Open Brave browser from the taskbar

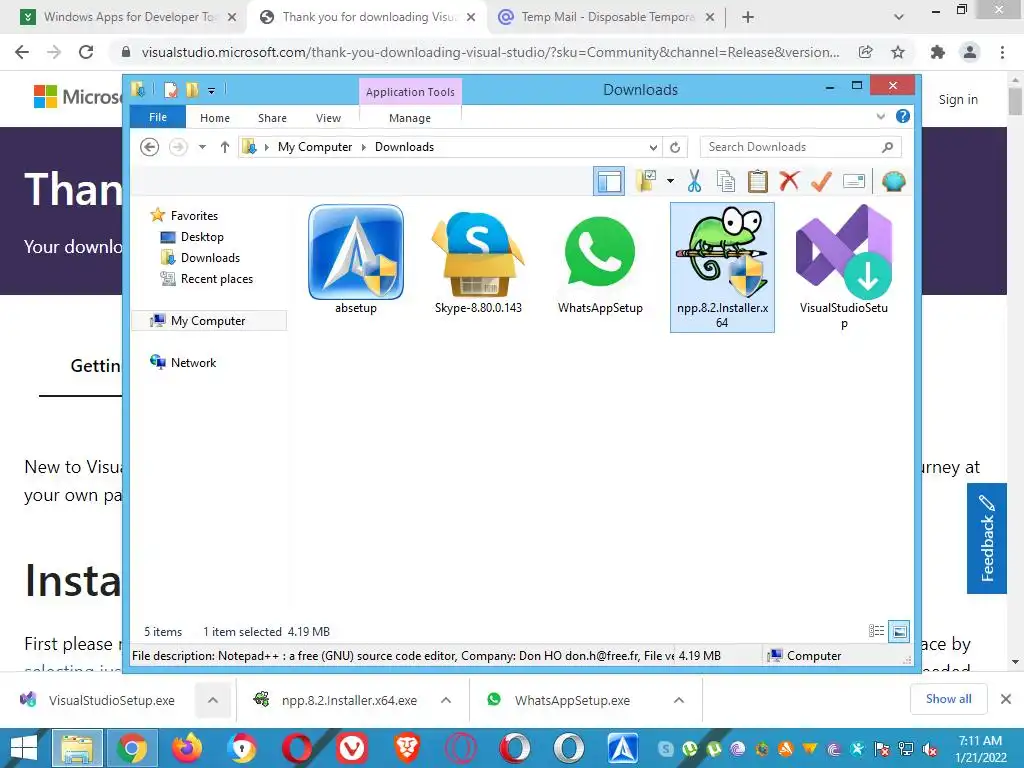click(x=406, y=748)
